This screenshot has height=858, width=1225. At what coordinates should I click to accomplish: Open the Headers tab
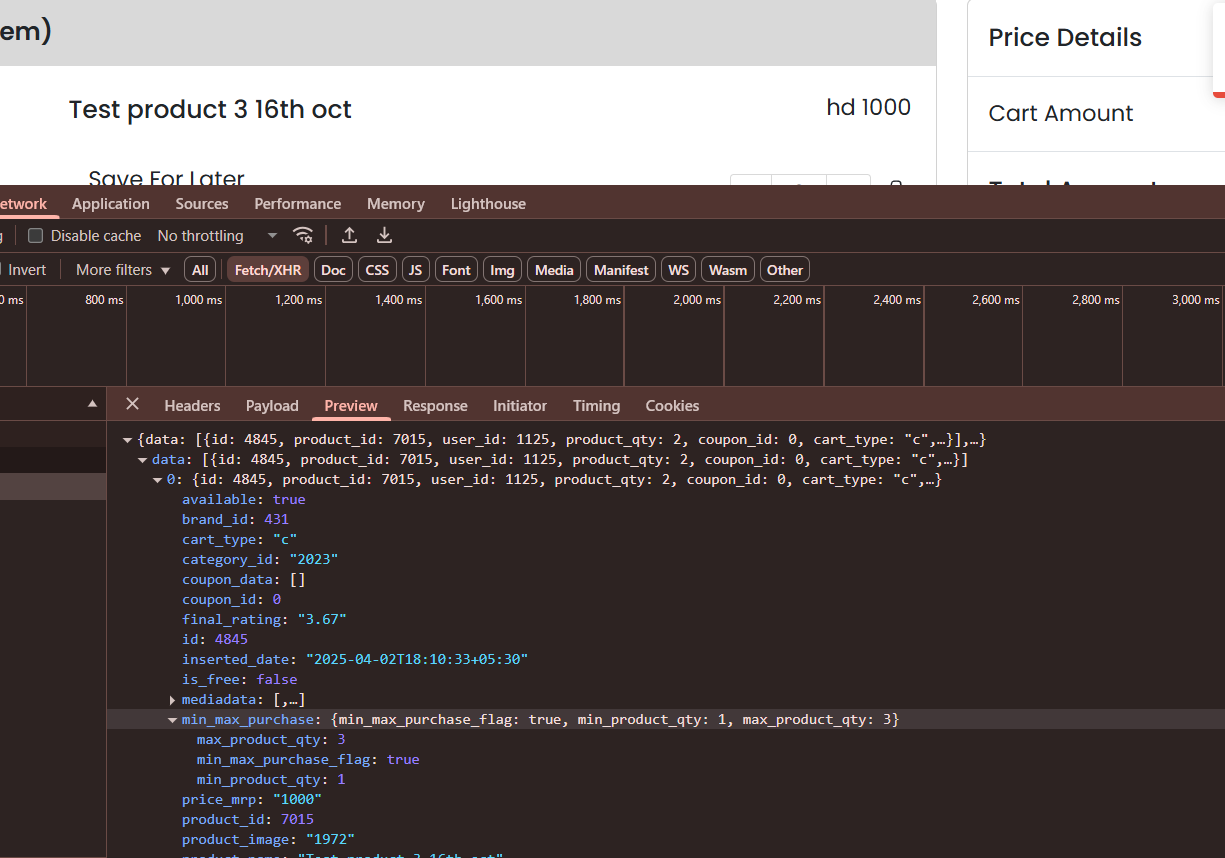(192, 406)
